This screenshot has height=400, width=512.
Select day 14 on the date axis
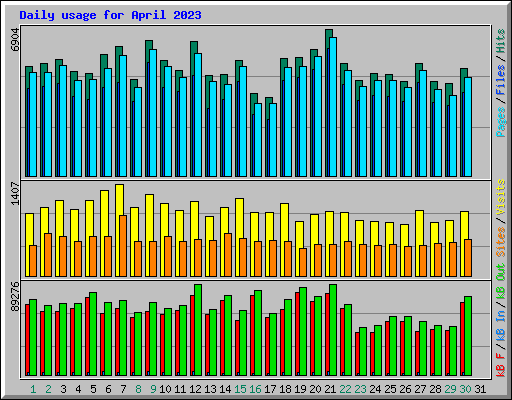225,389
